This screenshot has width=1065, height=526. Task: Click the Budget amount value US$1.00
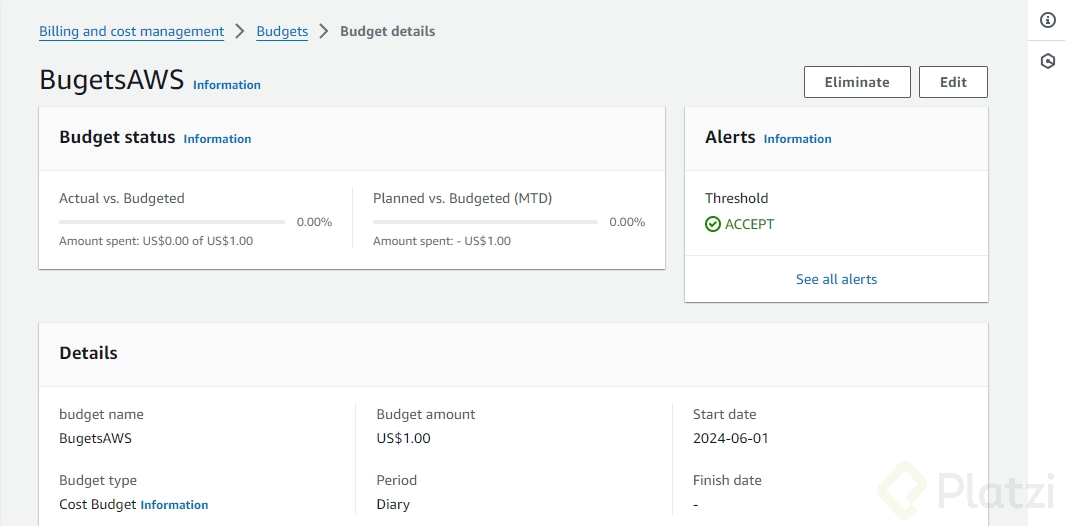403,438
